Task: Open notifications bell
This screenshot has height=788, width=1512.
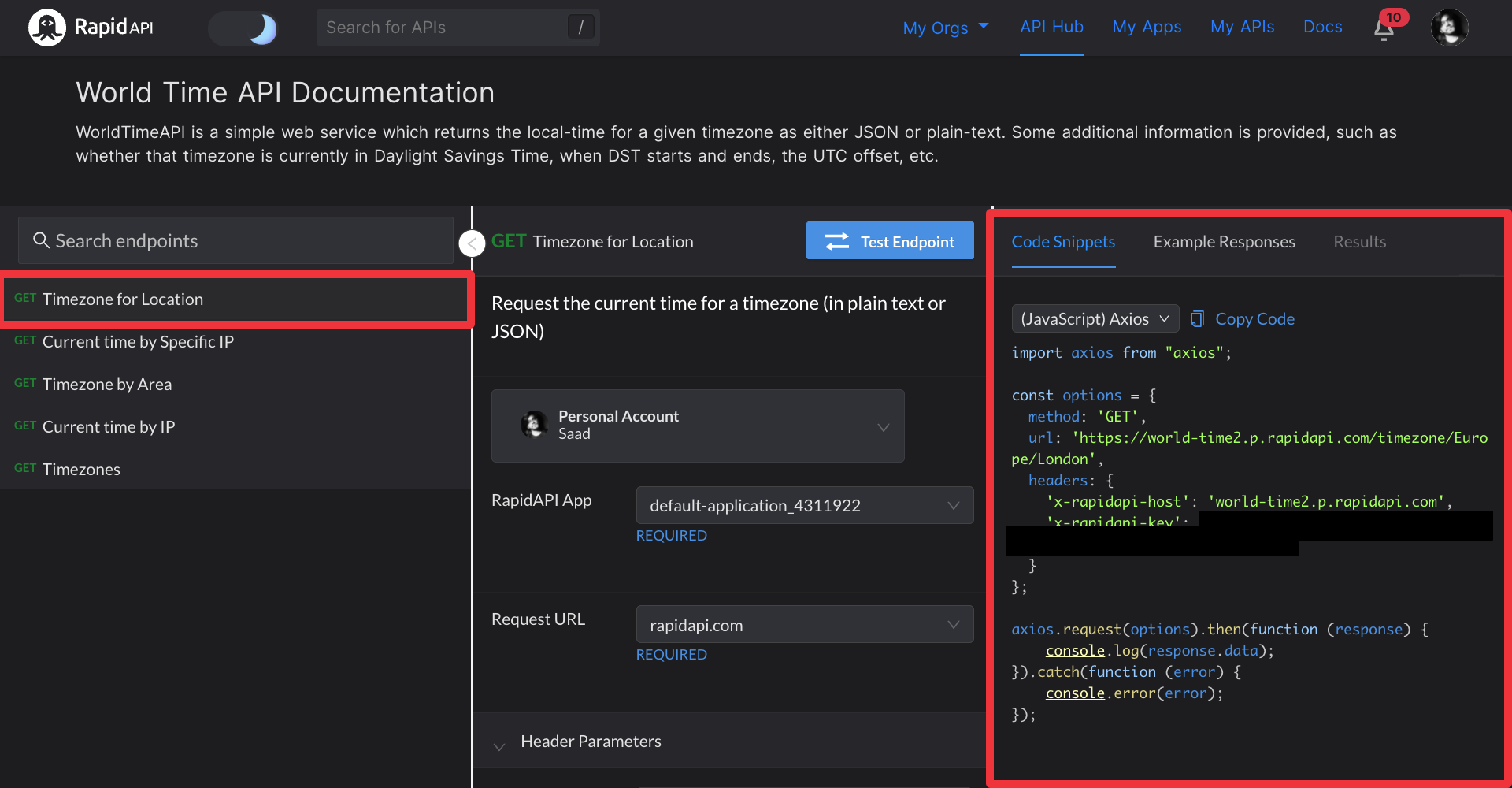Action: (1384, 30)
